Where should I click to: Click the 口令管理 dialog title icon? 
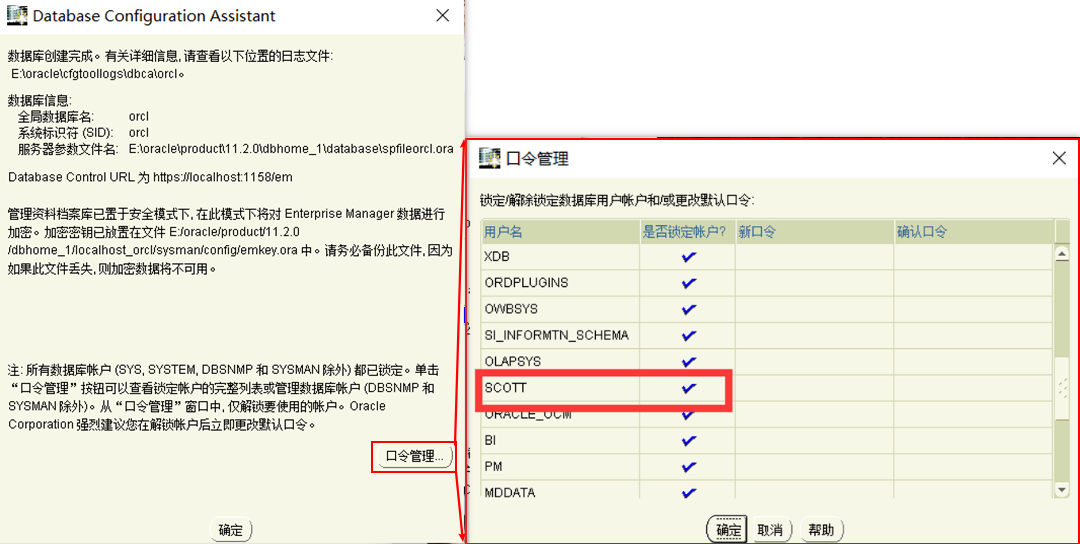coord(490,158)
